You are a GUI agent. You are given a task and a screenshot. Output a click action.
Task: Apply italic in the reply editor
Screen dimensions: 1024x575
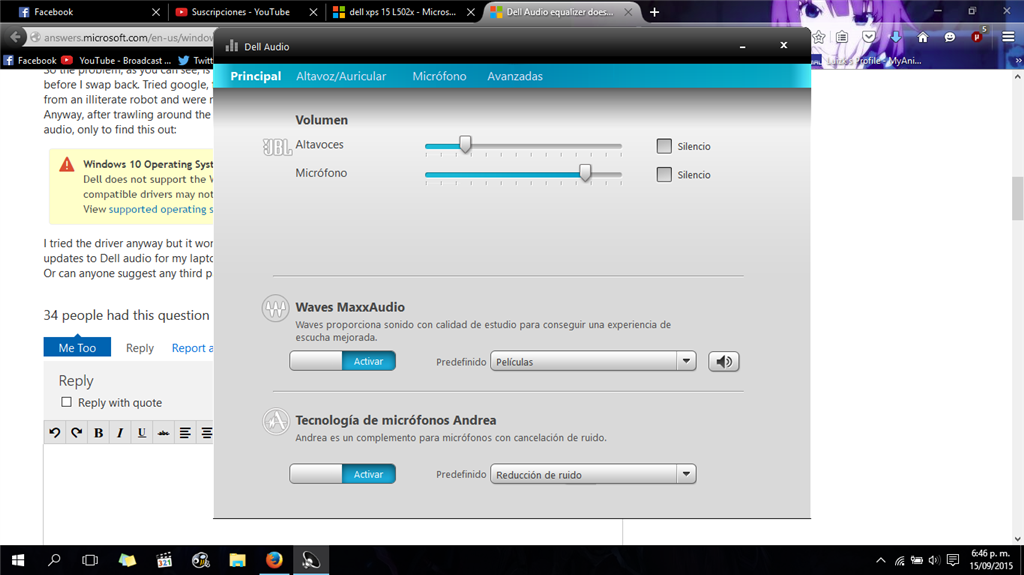click(120, 433)
